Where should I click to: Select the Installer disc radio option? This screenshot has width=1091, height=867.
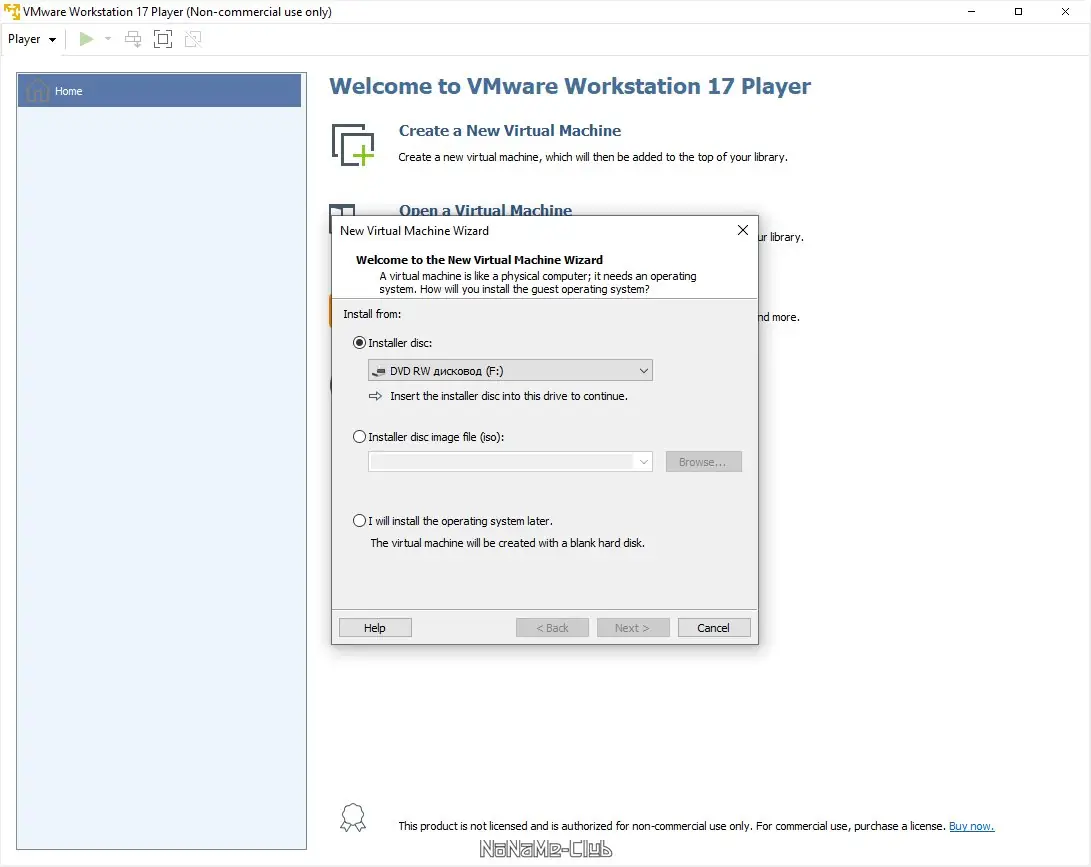(360, 343)
